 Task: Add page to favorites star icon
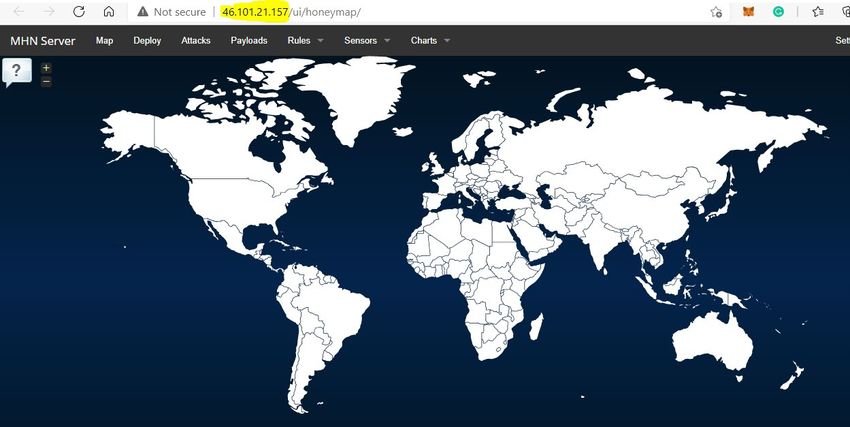tap(716, 12)
